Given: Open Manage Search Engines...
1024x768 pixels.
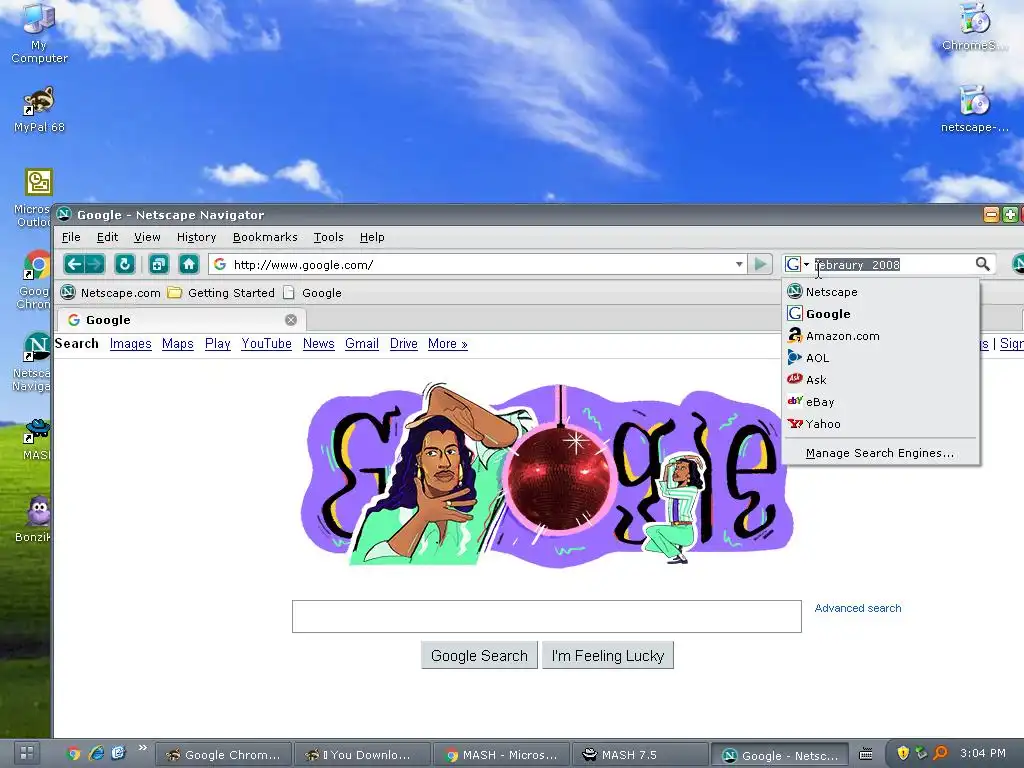Looking at the screenshot, I should 880,453.
